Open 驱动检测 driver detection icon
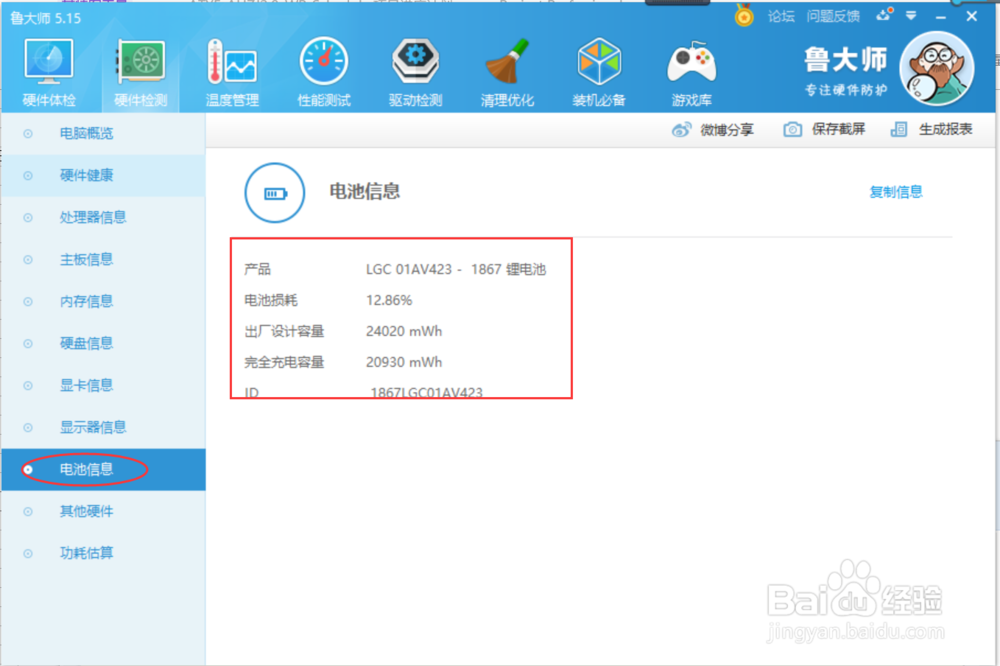Viewport: 1000px width, 666px height. pos(415,72)
